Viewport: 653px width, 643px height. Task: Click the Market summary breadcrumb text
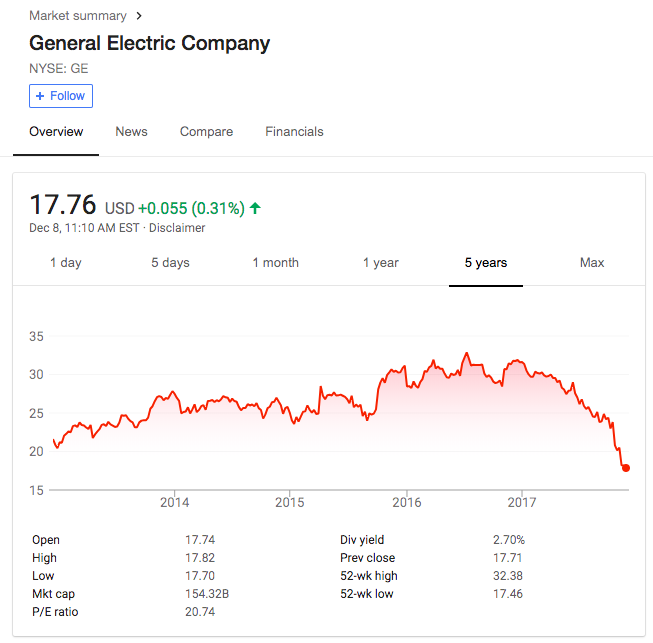click(78, 16)
